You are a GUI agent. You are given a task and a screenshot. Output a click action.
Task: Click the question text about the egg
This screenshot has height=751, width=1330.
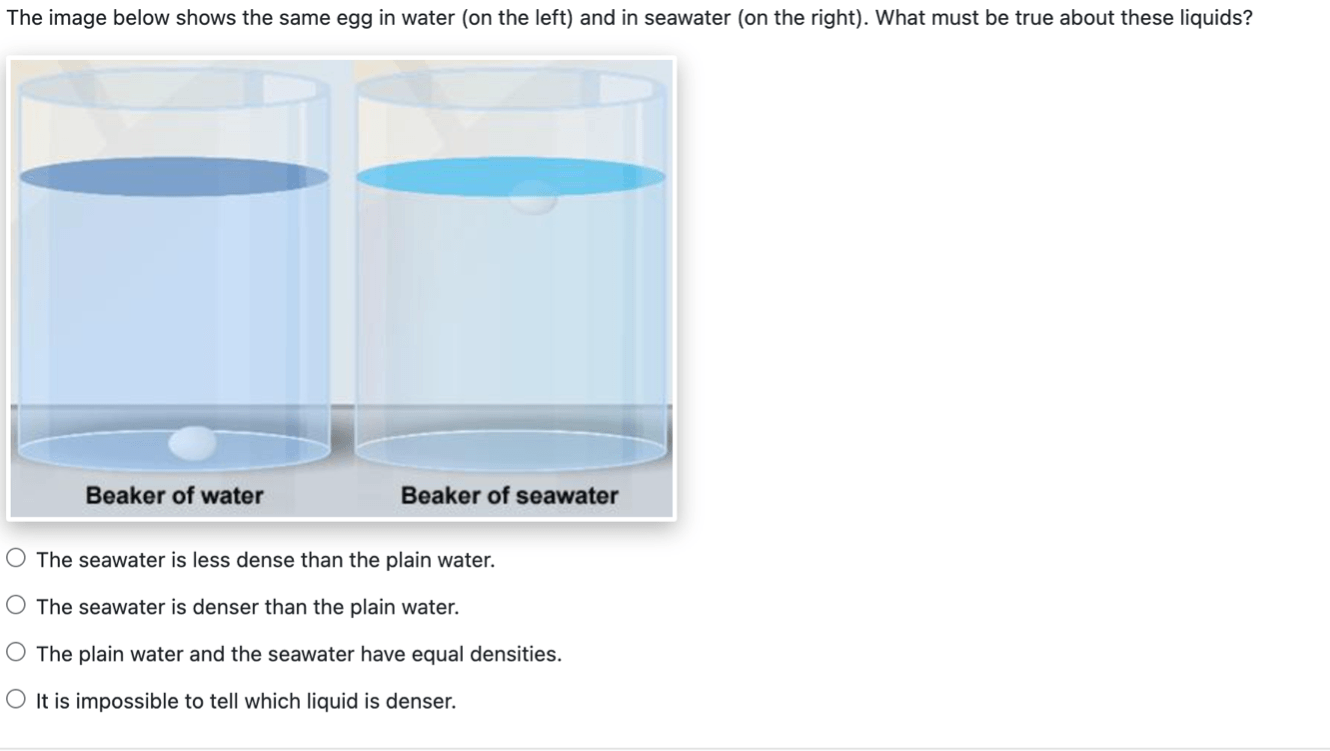(x=629, y=18)
